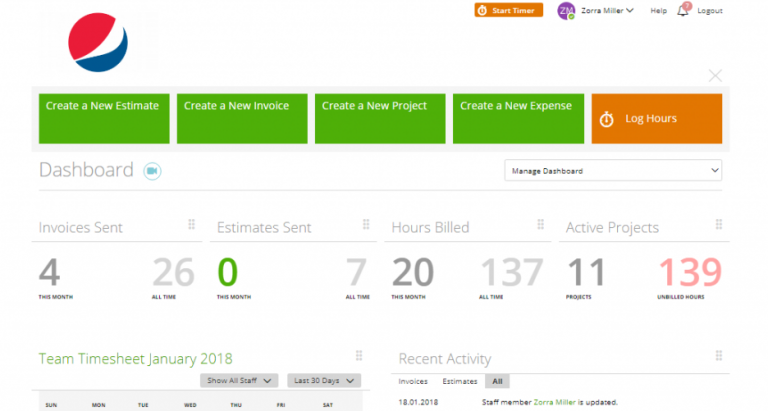Image resolution: width=768 pixels, height=411 pixels.
Task: Click the 26 all time invoices
Action: coord(173,272)
